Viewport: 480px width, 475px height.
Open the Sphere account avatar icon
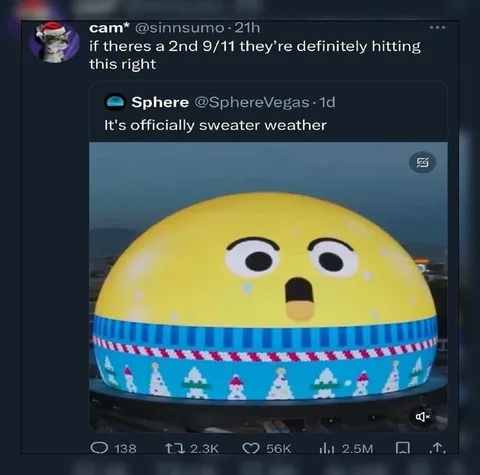(x=115, y=102)
